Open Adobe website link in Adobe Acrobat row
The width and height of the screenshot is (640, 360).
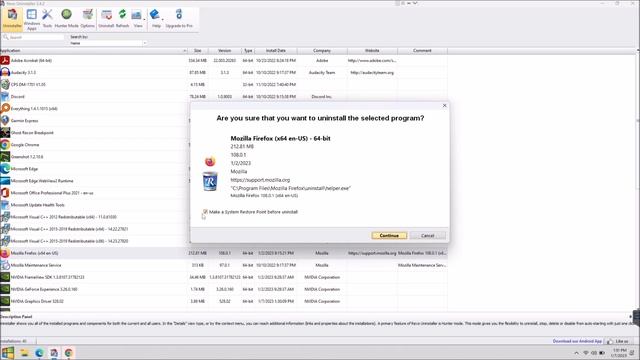coord(372,60)
